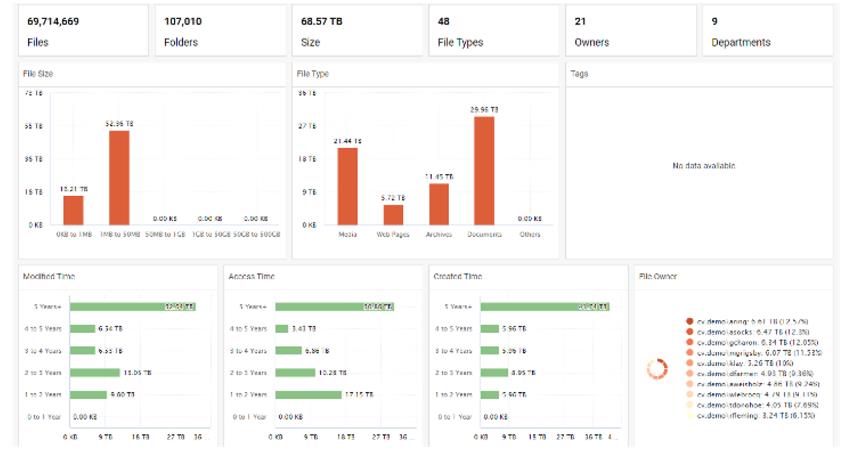Select the 0KB to 1MB bar
852x460 pixels.
(x=73, y=210)
